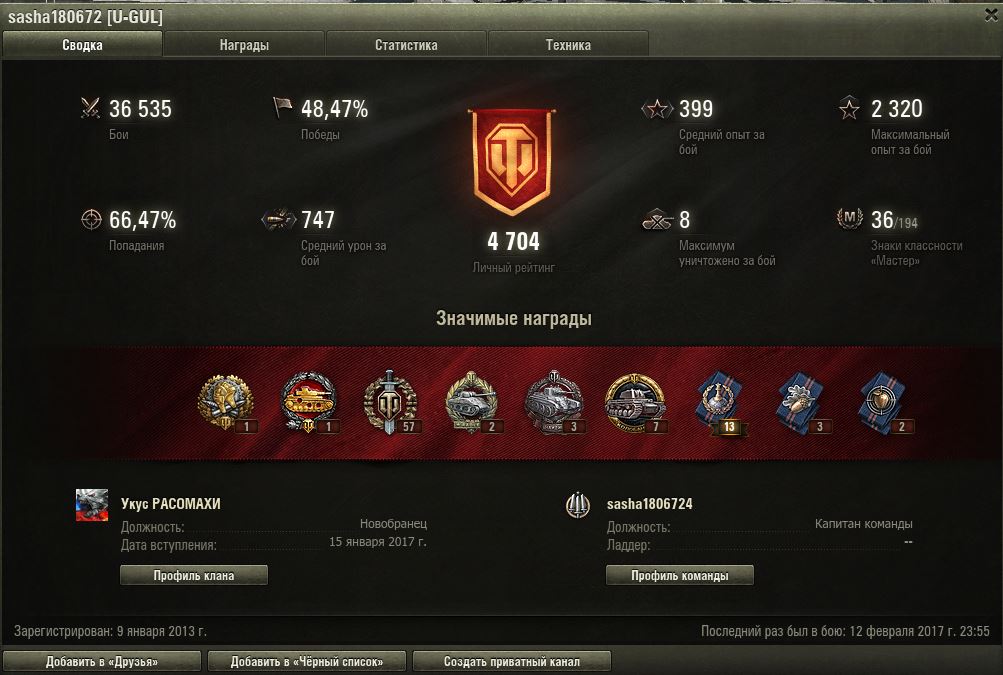
Task: Click the red personal rating banner emblem
Action: (512, 162)
